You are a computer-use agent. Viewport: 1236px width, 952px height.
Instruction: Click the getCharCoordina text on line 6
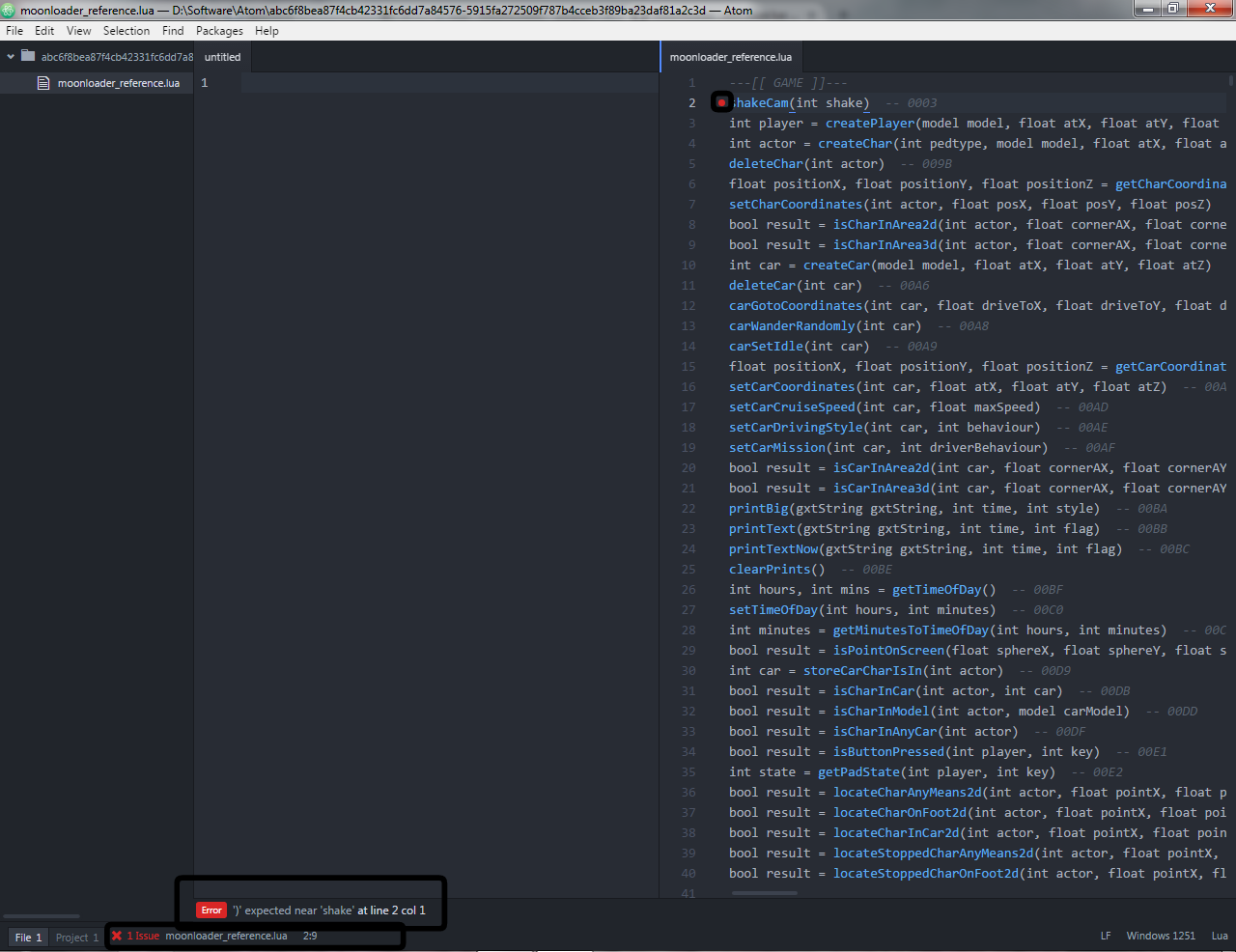(x=1170, y=184)
